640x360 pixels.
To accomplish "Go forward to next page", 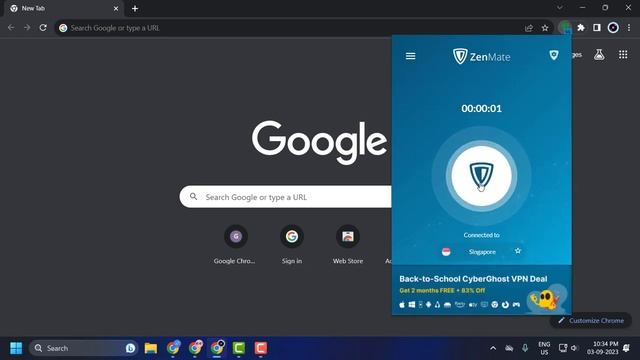I will click(27, 28).
